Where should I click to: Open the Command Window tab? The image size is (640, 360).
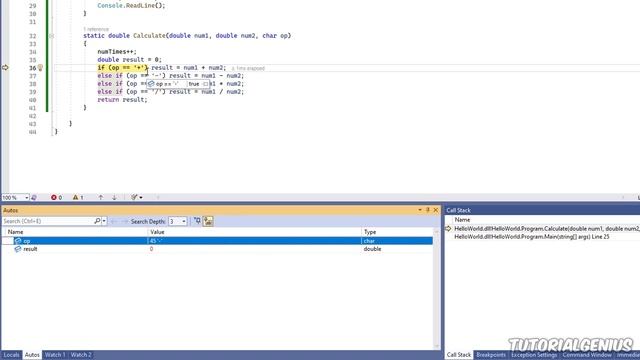587,355
